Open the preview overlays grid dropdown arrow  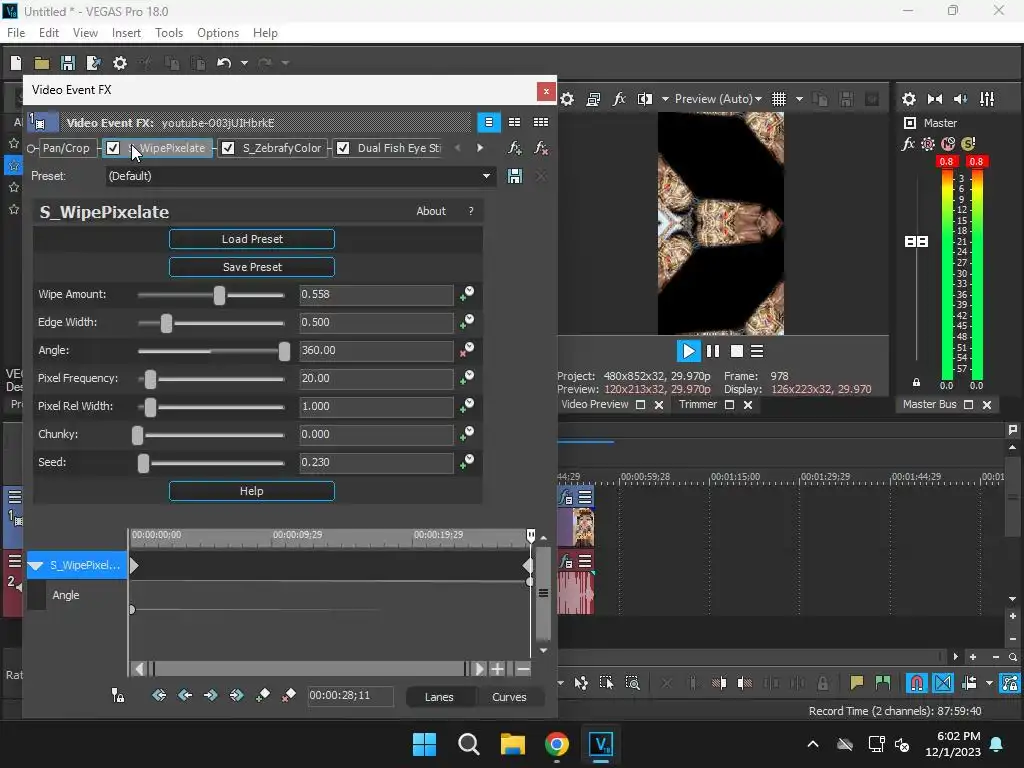[799, 99]
